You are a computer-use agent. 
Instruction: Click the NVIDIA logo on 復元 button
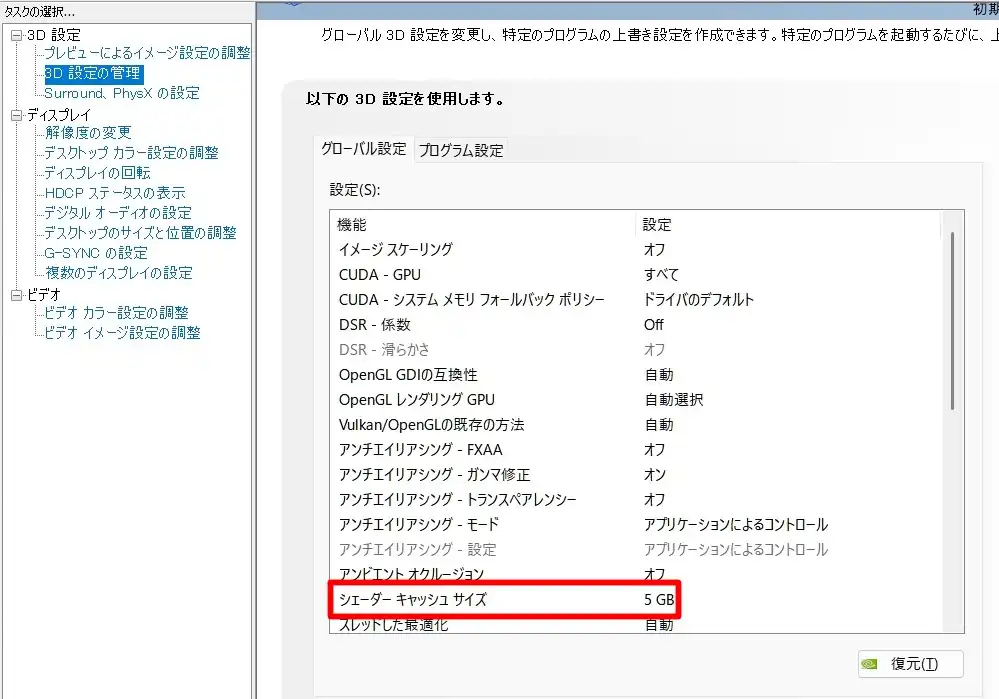coord(871,664)
